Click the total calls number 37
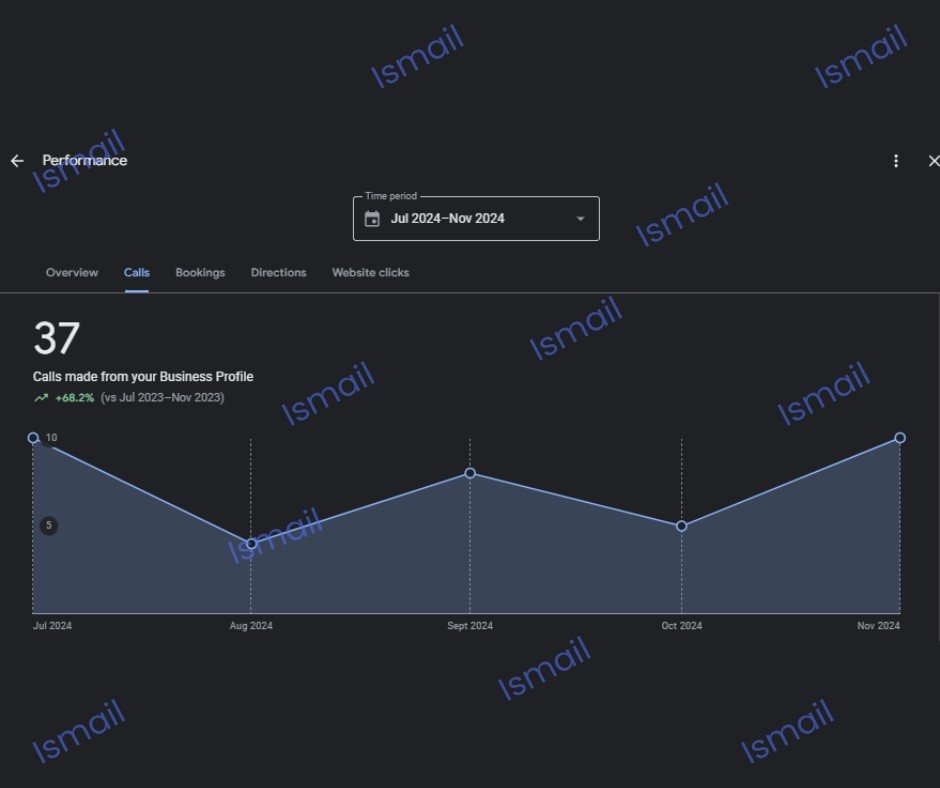 click(56, 340)
